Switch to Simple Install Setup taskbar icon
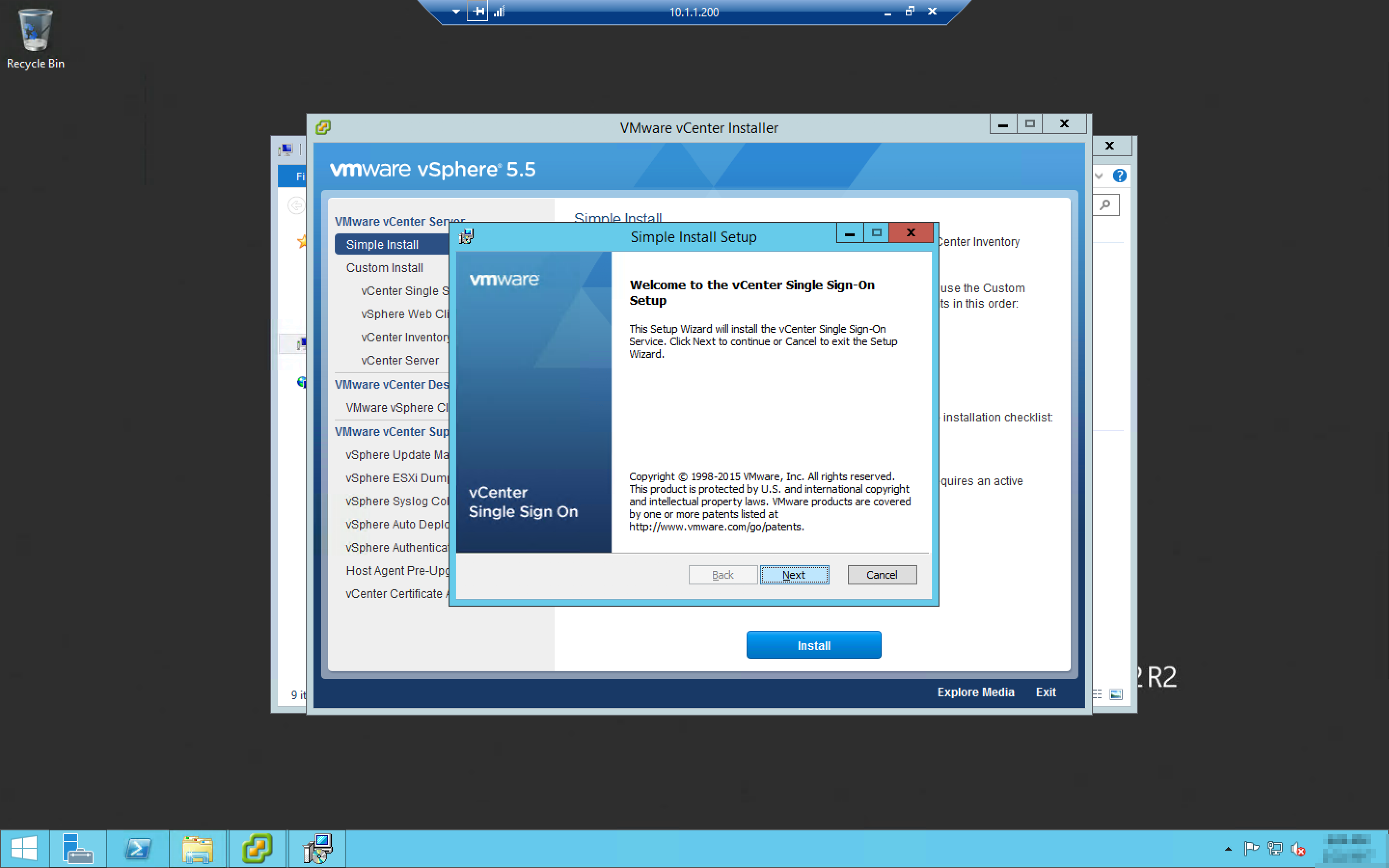Image resolution: width=1389 pixels, height=868 pixels. click(317, 849)
